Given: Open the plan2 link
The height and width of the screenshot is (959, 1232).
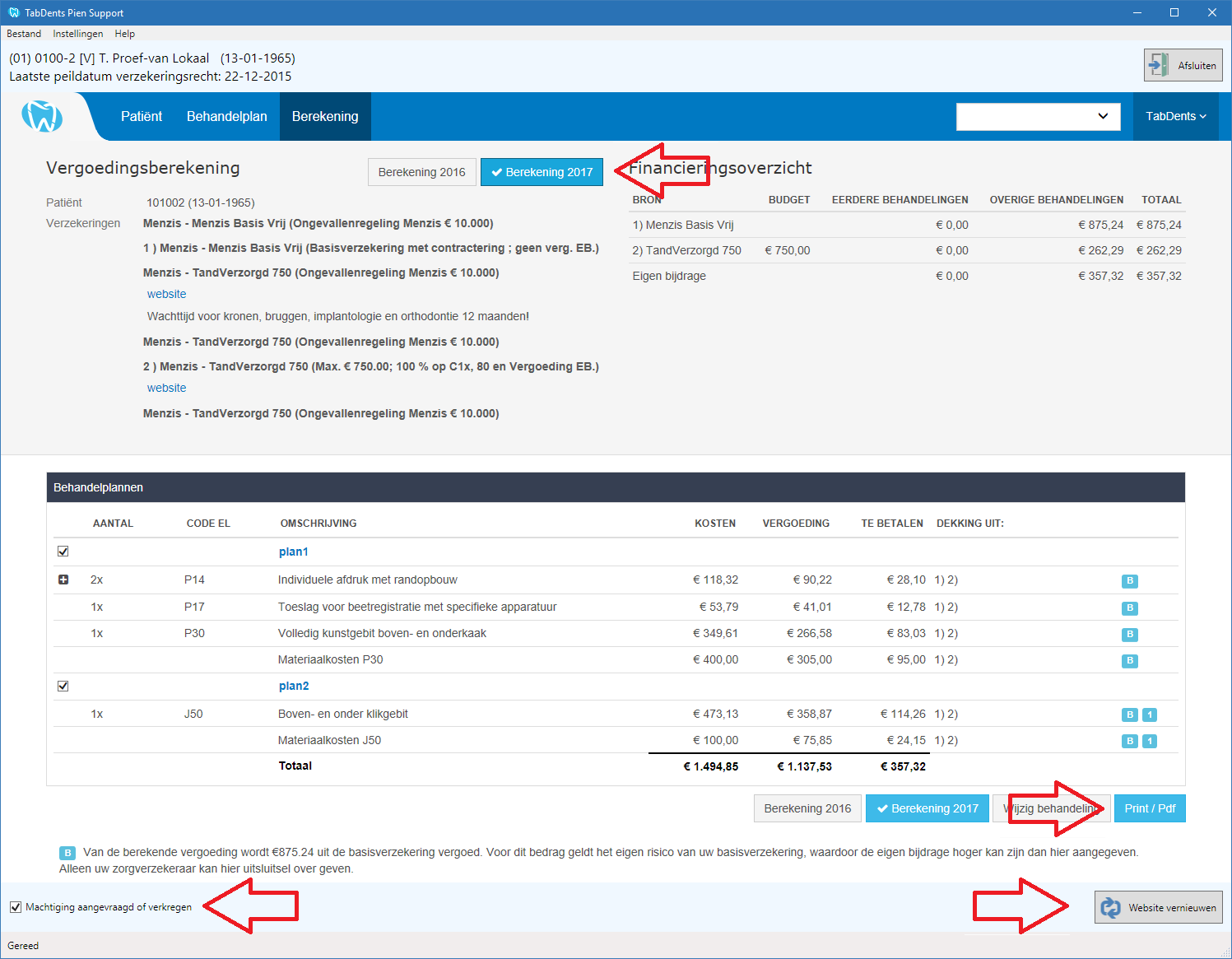Looking at the screenshot, I should (294, 686).
